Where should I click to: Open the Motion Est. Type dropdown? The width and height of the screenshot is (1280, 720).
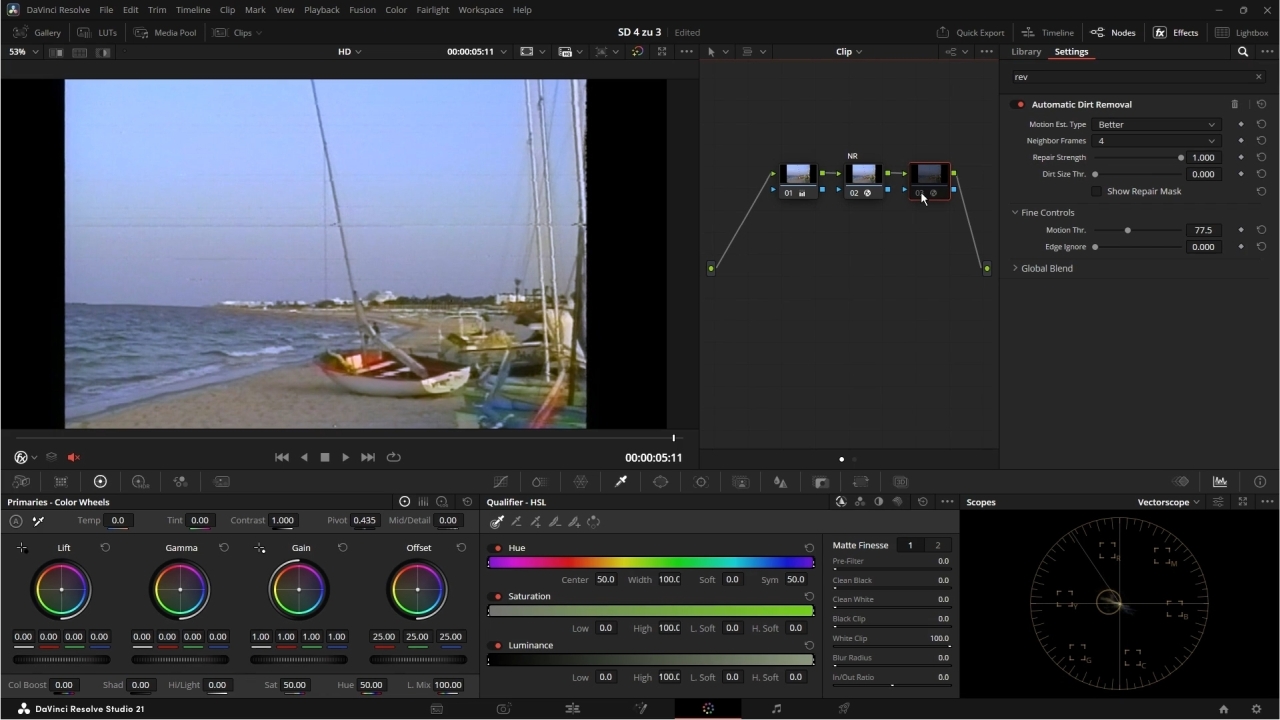[x=1157, y=124]
